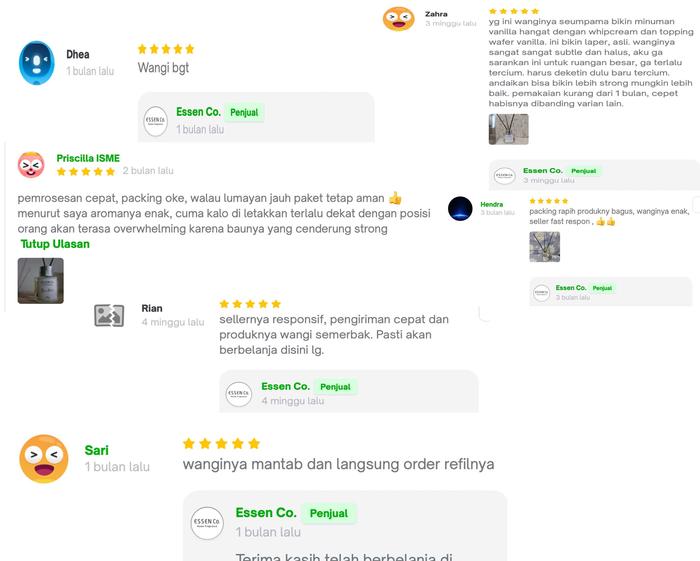Viewport: 700px width, 561px height.
Task: Open Hendra's review photo thumbnail
Action: coord(544,247)
